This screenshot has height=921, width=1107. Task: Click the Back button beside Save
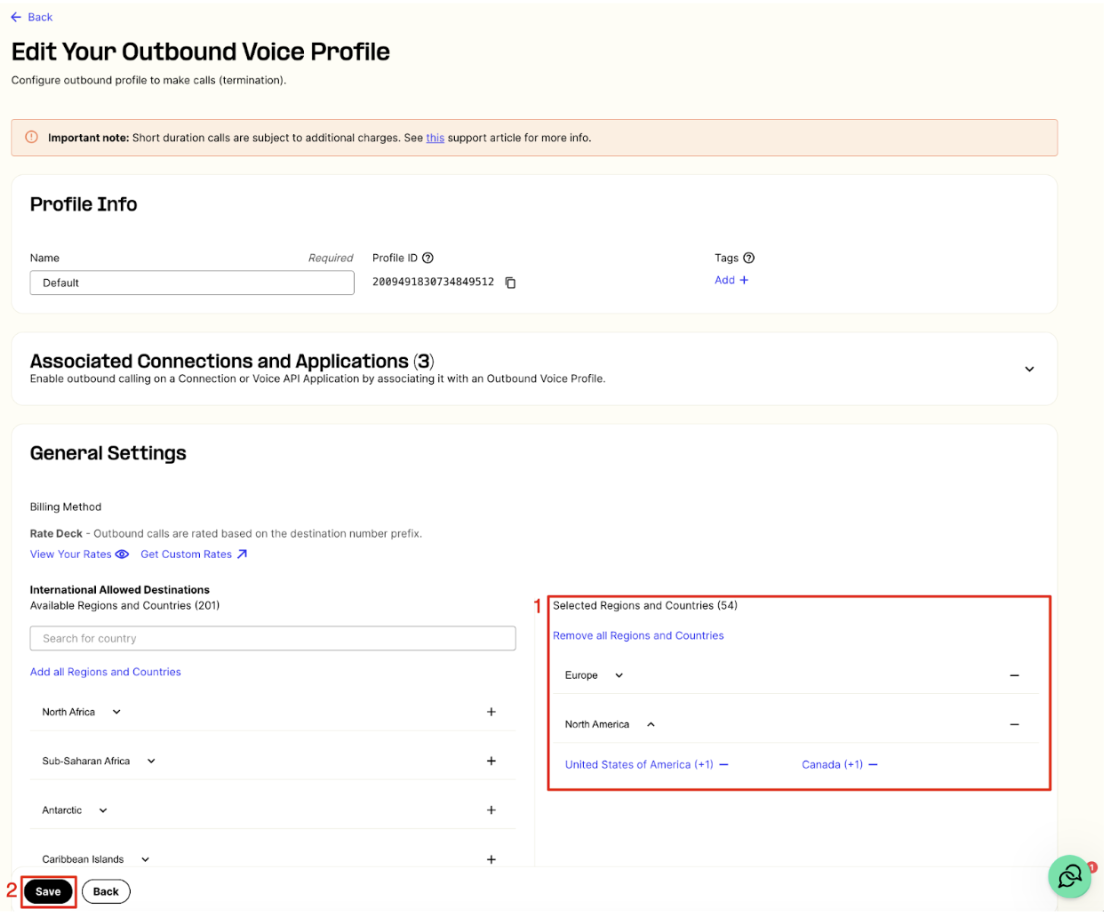pyautogui.click(x=105, y=891)
